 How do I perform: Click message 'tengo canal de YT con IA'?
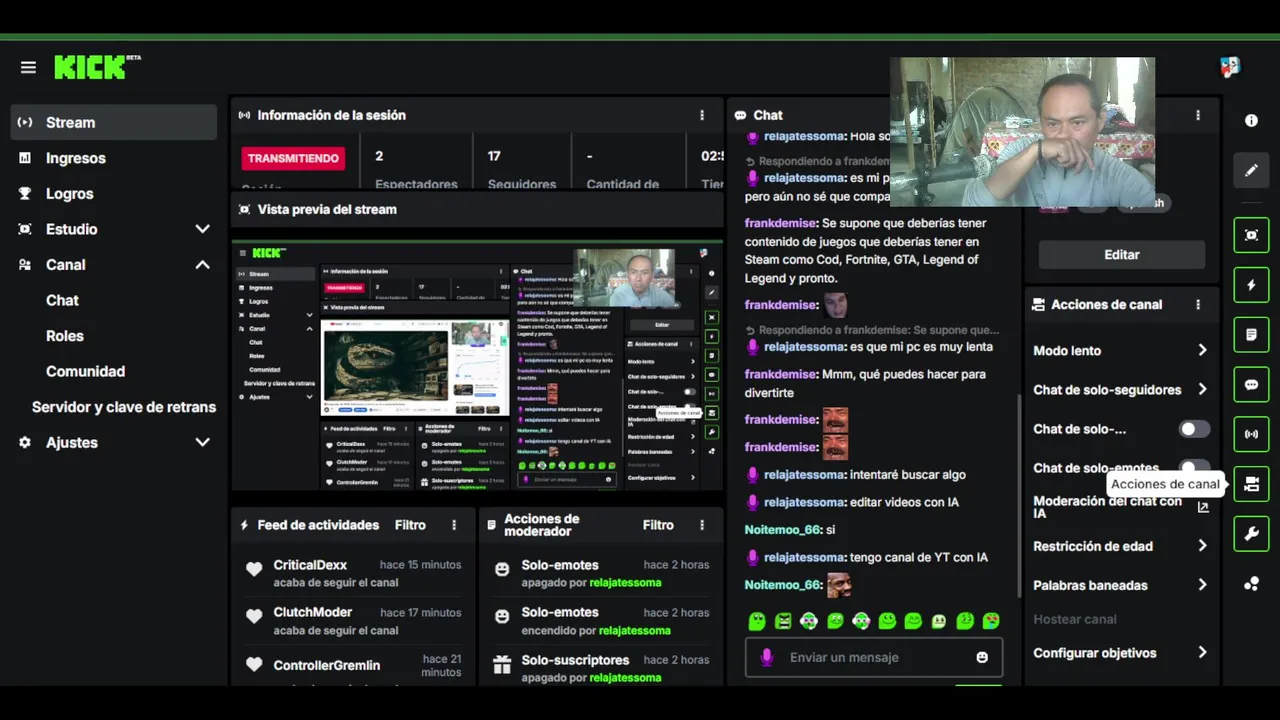click(x=918, y=557)
